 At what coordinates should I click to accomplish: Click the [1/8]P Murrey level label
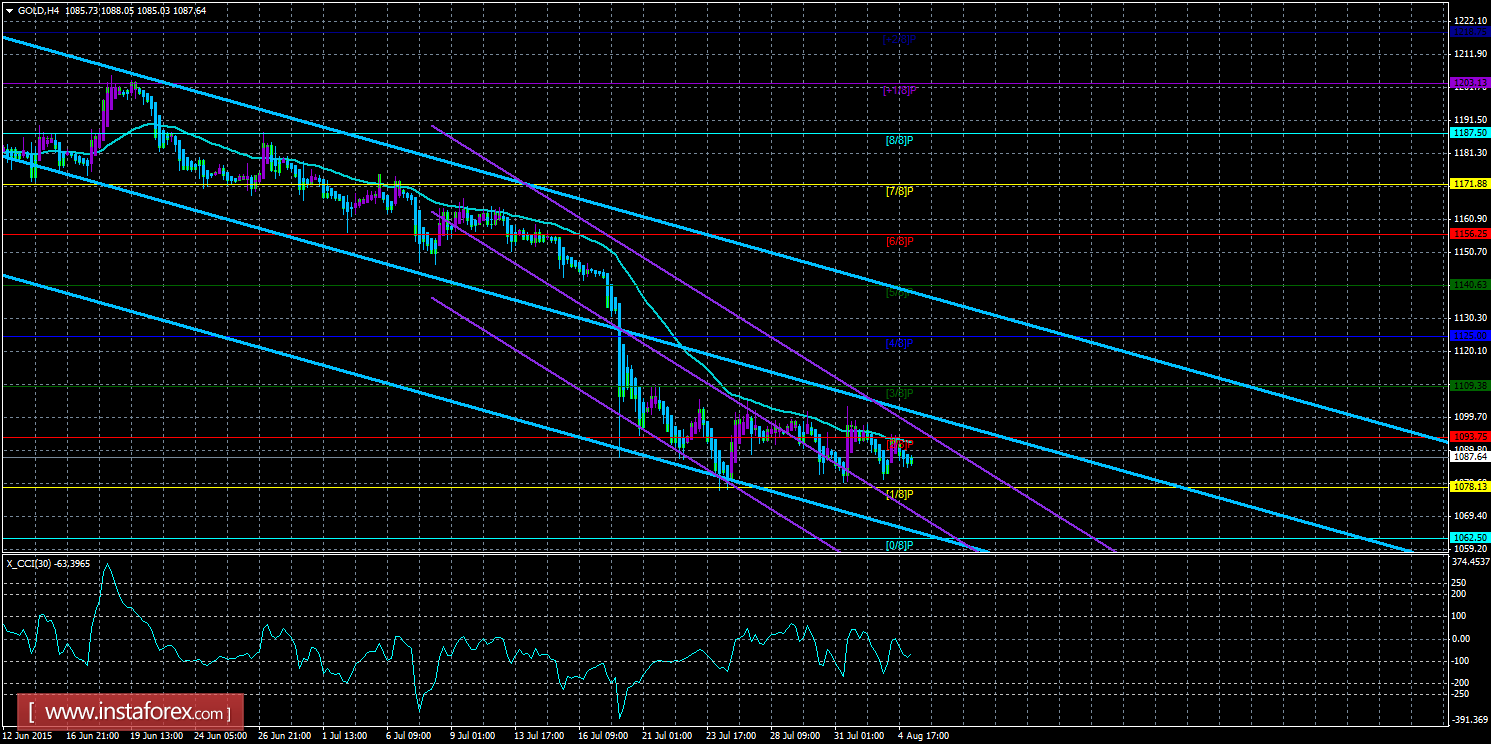(x=900, y=494)
